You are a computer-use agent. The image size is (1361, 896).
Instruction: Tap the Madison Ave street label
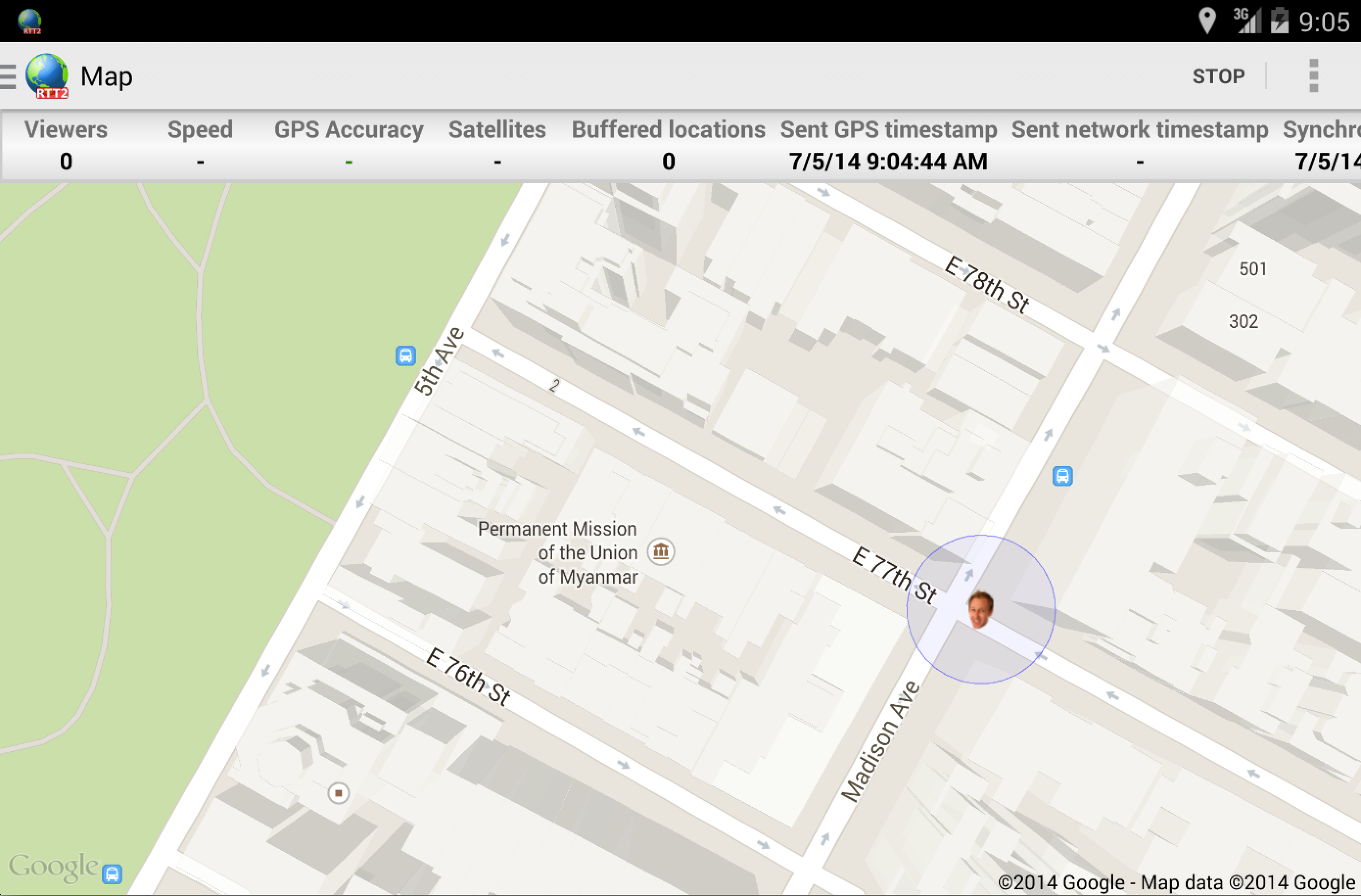(881, 741)
